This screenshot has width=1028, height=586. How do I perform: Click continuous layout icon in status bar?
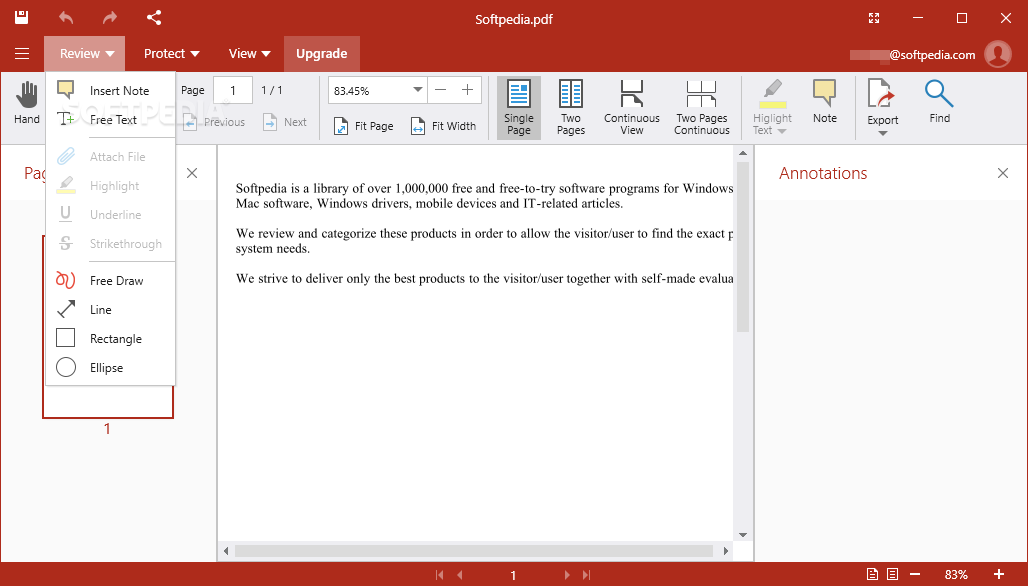click(892, 574)
